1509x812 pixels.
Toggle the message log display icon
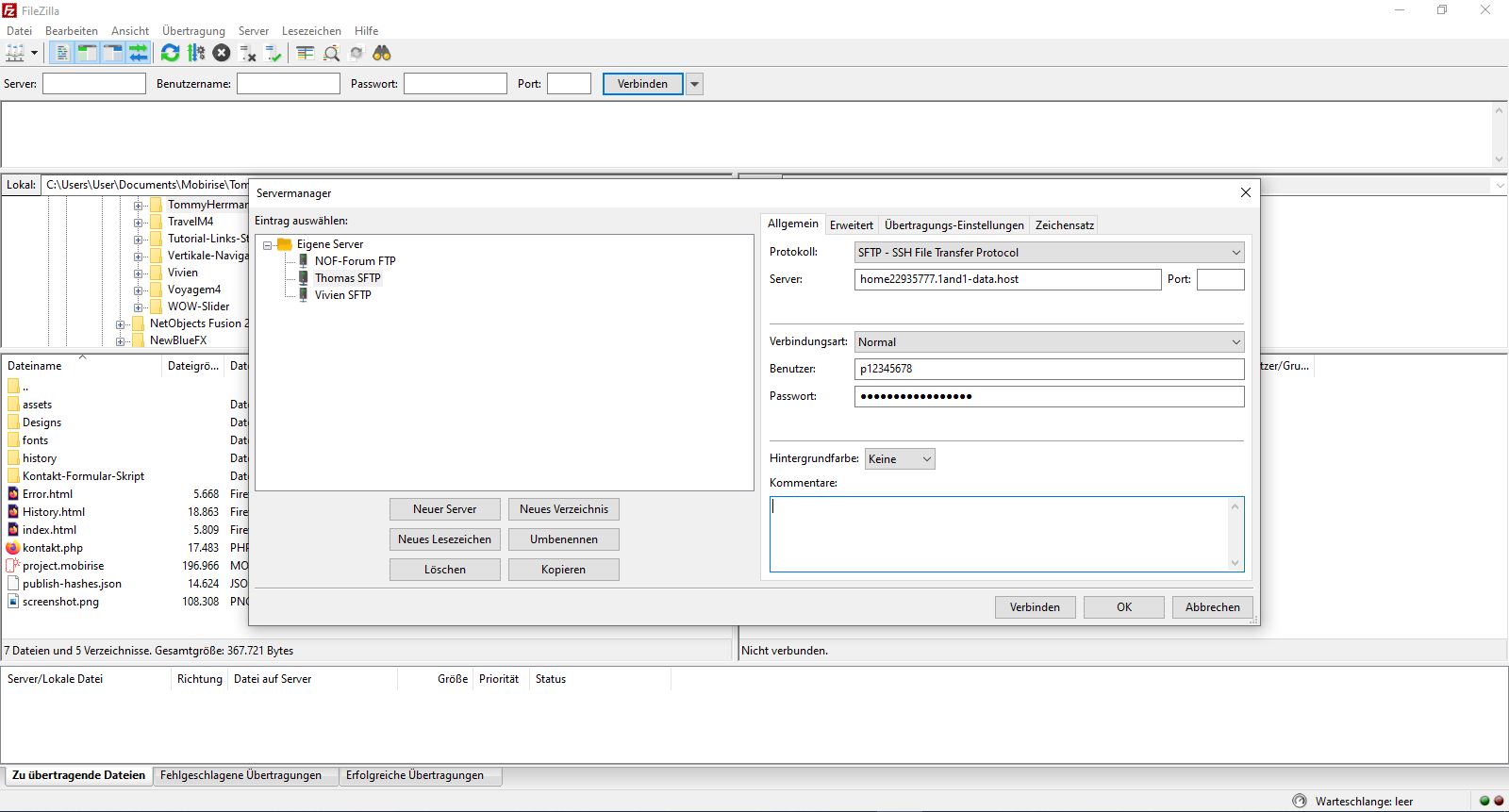point(62,54)
